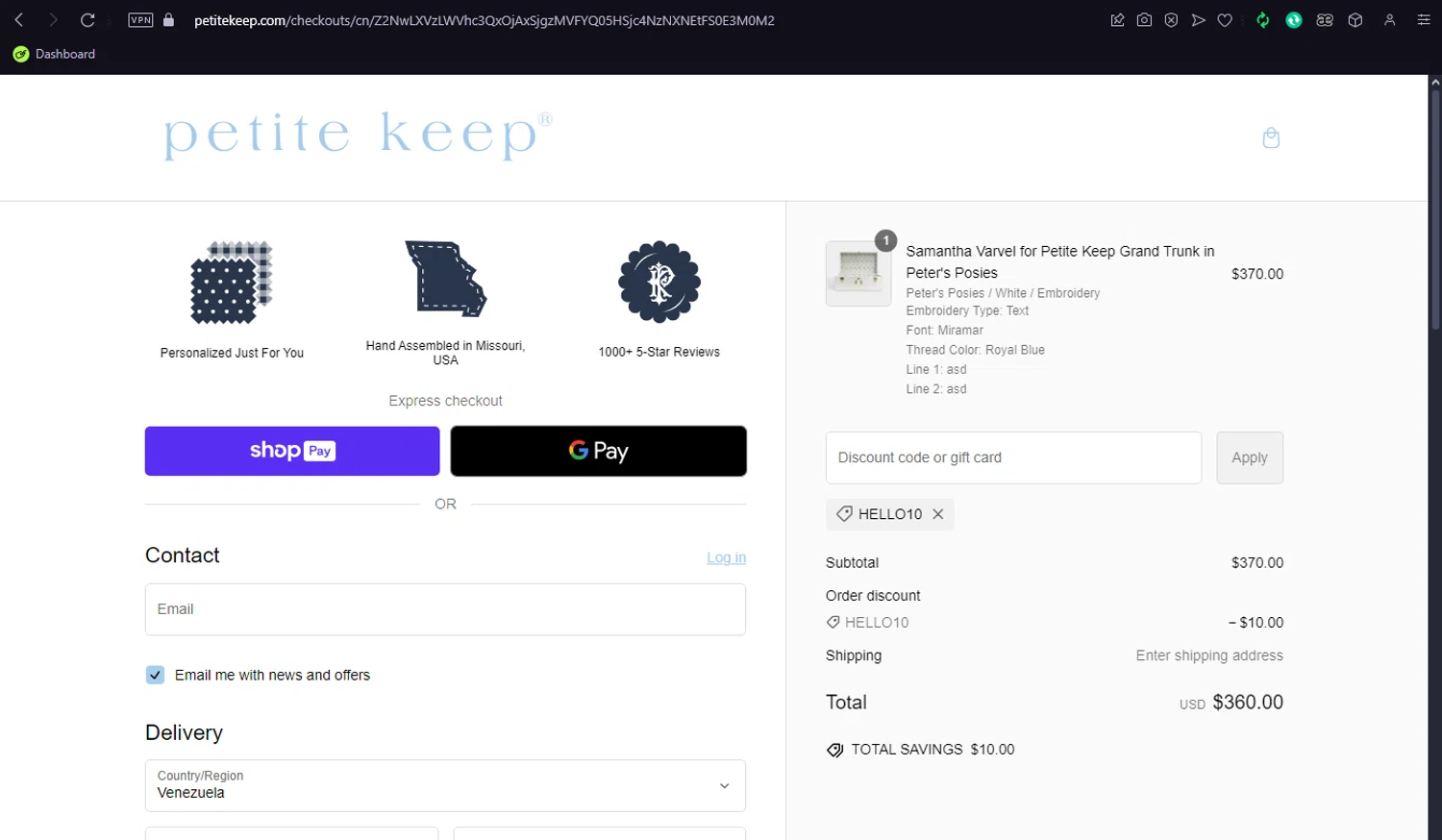The height and width of the screenshot is (840, 1442).
Task: Open the browser profile icon
Action: coord(1389,20)
